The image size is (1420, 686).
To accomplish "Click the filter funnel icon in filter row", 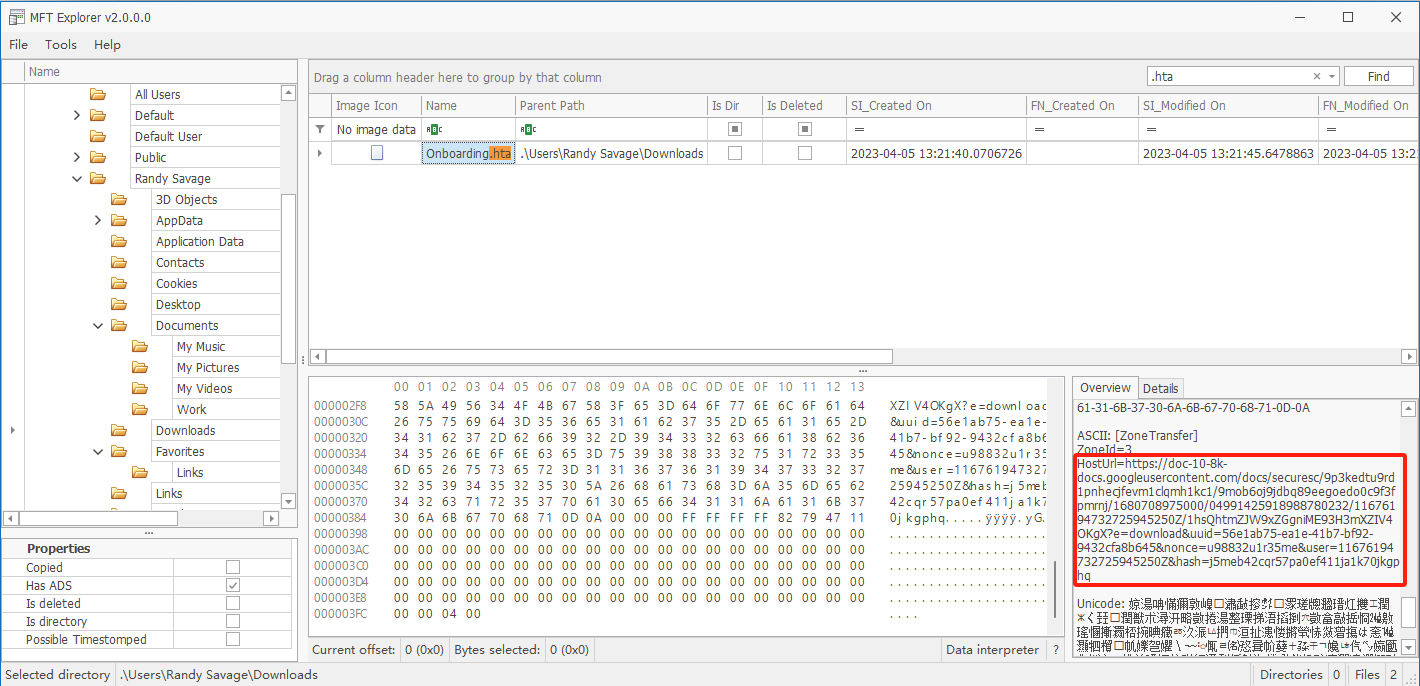I will pos(320,129).
